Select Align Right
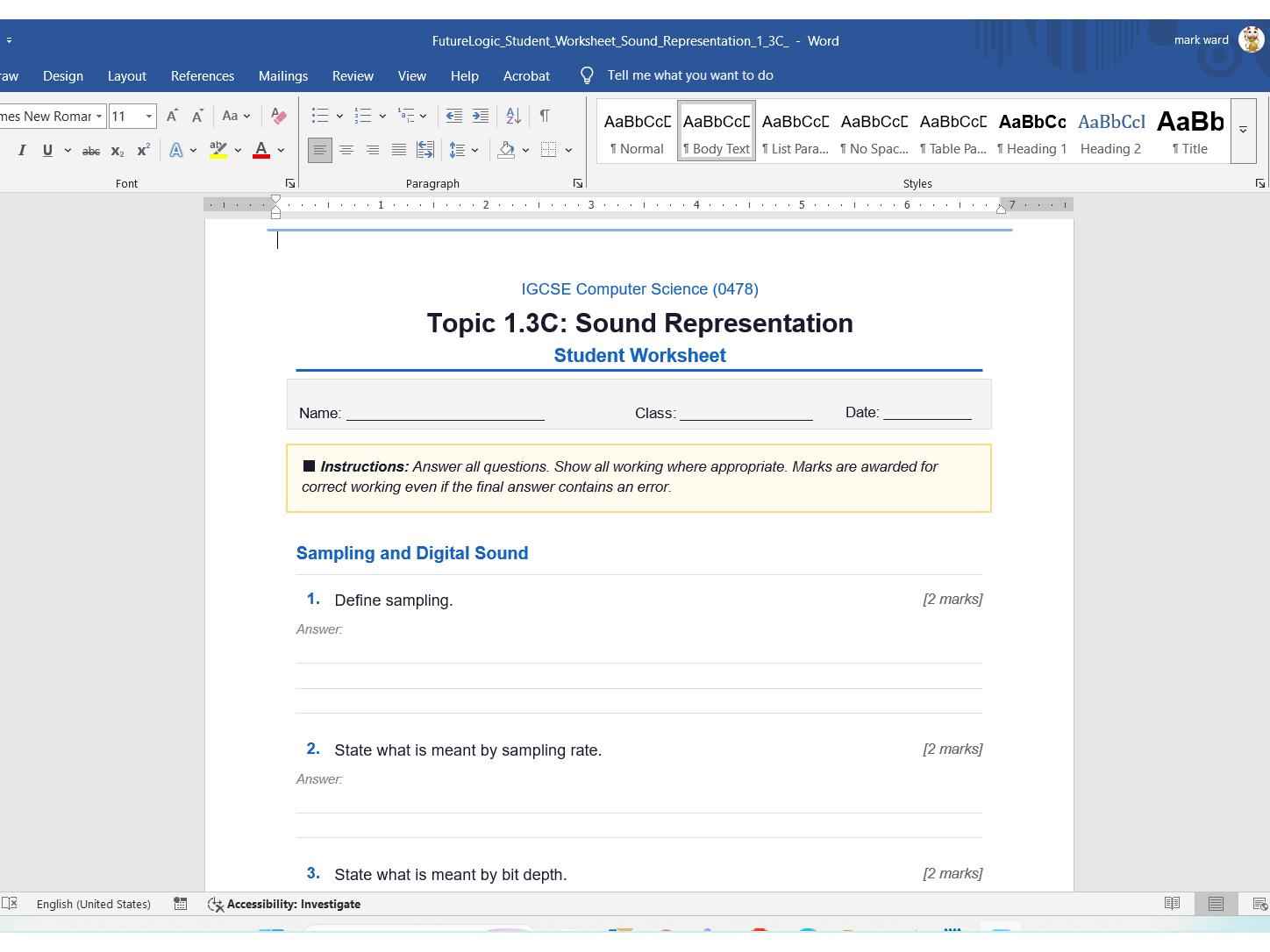 point(373,151)
